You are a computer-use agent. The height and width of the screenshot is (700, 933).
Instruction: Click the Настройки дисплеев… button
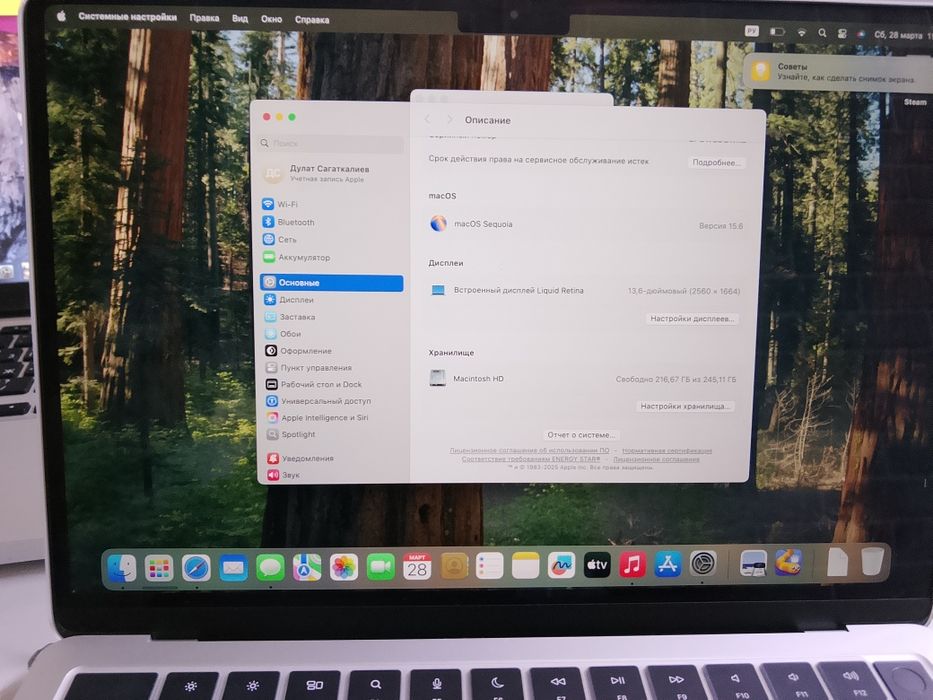692,318
